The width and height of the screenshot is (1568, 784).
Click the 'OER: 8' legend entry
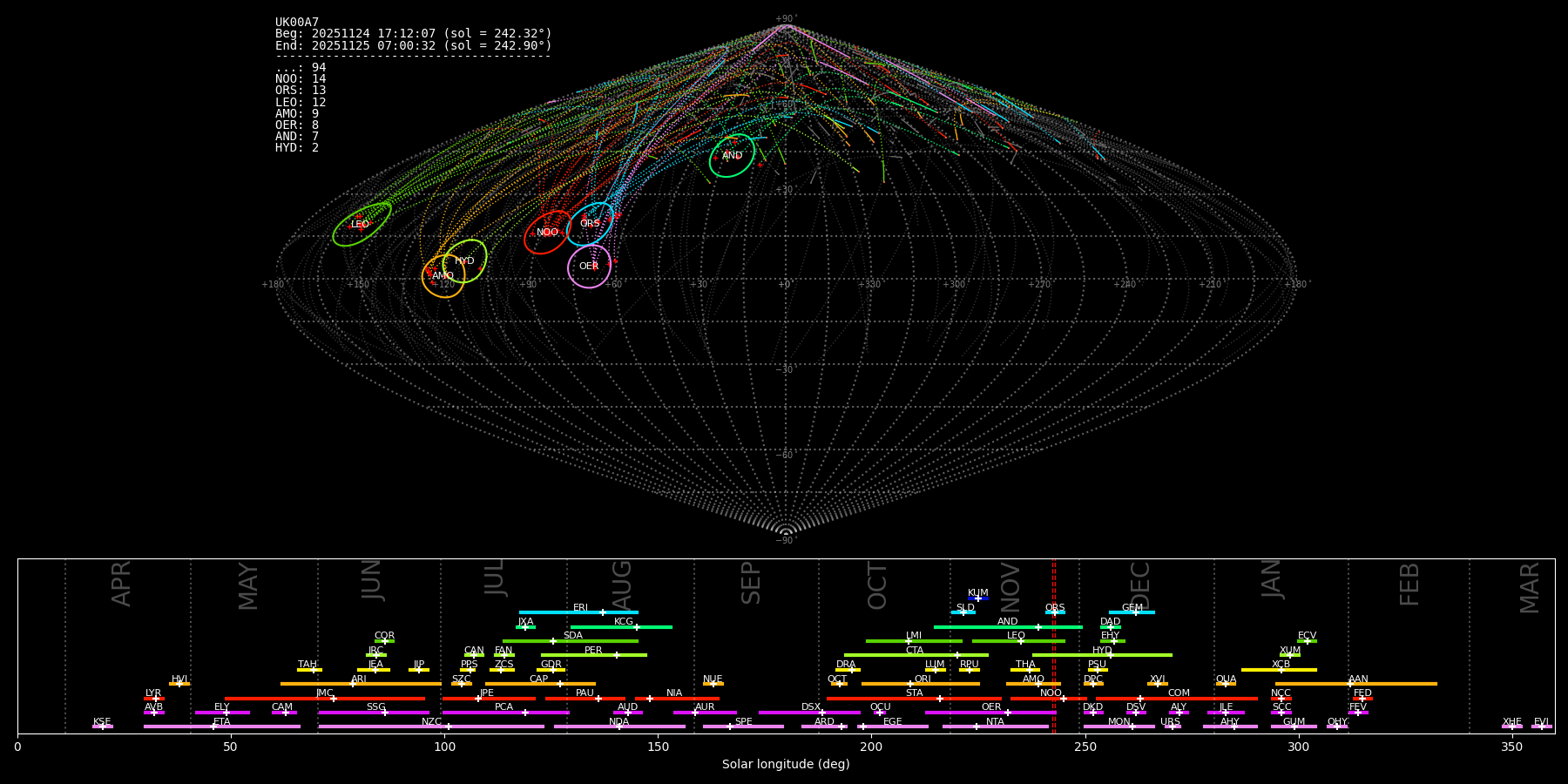297,125
